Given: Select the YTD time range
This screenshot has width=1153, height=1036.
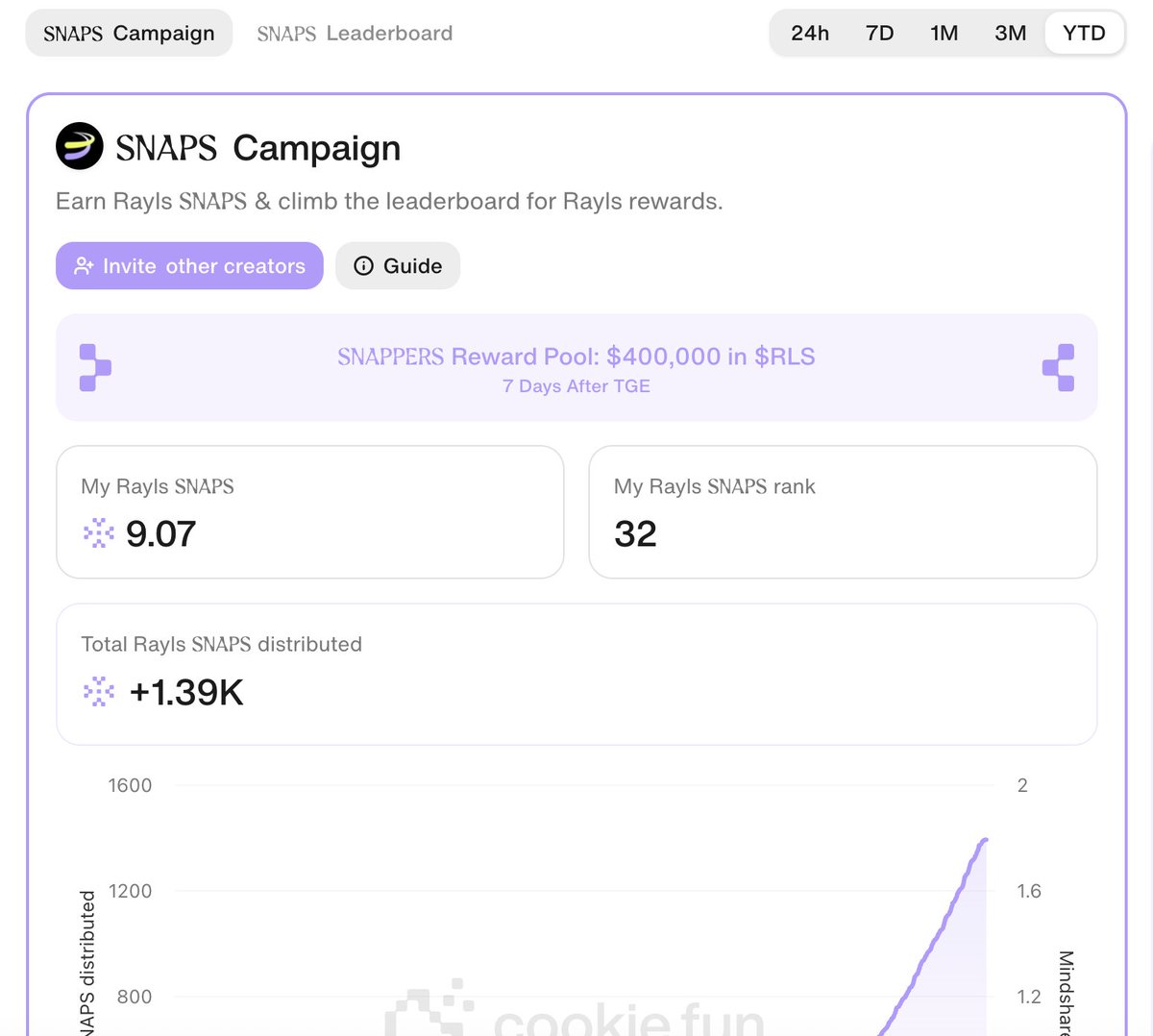Looking at the screenshot, I should [x=1084, y=34].
